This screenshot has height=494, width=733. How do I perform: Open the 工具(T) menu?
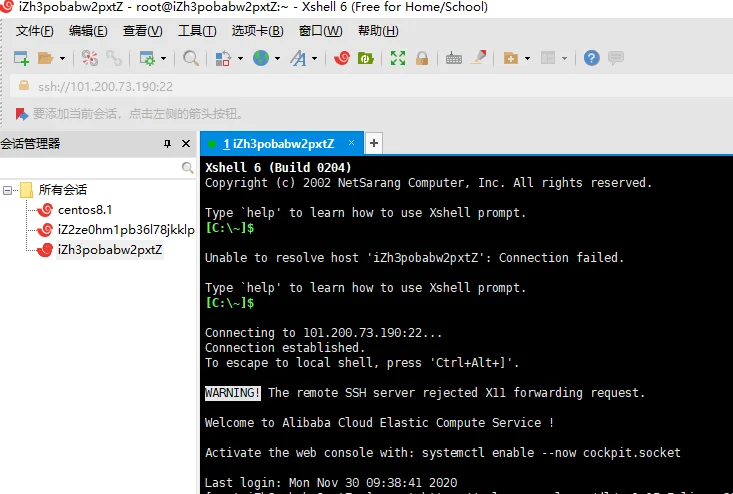(197, 31)
